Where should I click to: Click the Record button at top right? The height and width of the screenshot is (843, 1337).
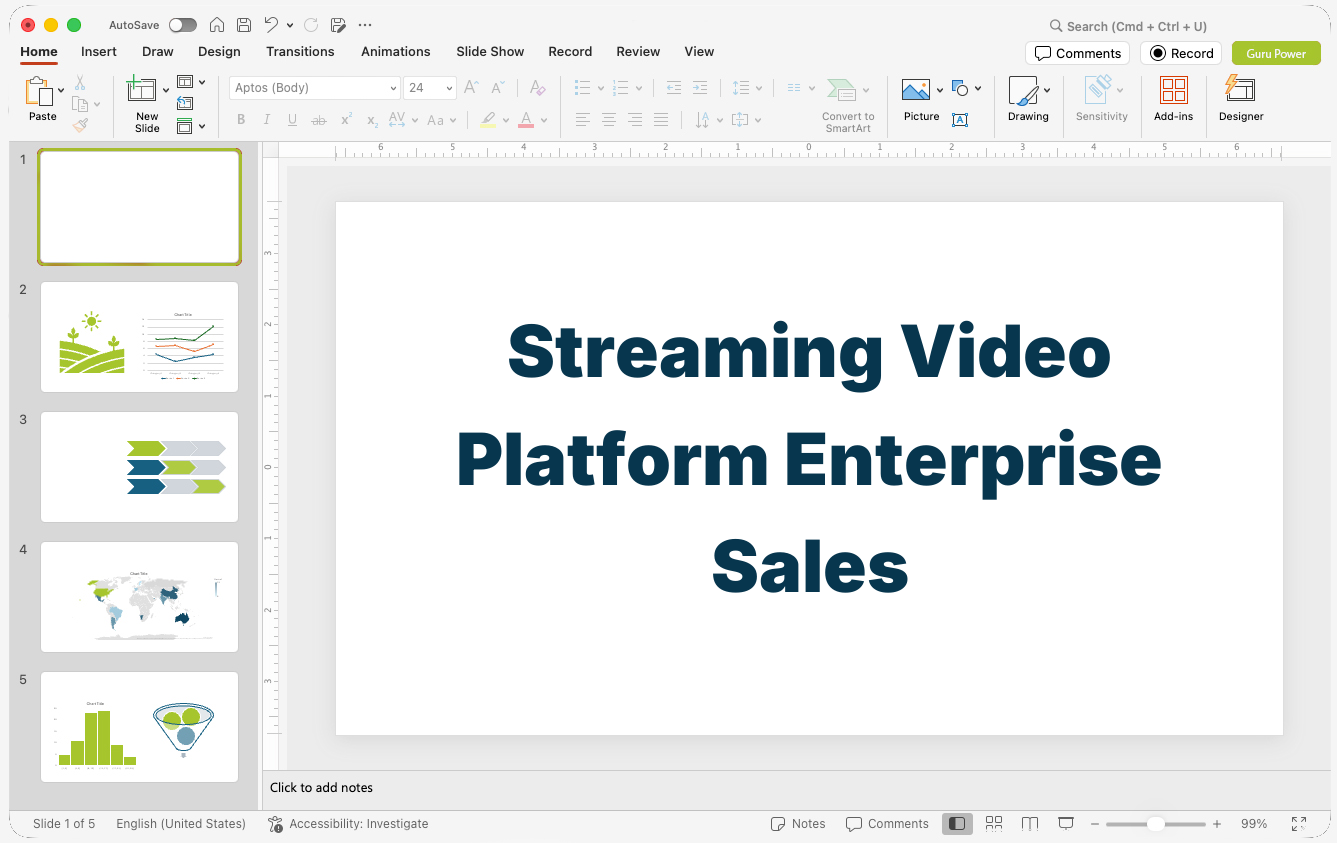[x=1181, y=53]
